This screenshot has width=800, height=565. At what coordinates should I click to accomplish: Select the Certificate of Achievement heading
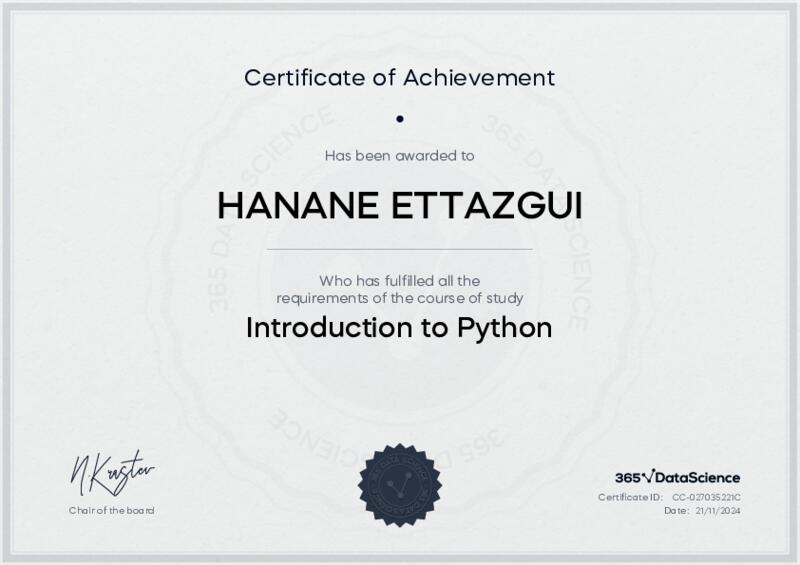(x=399, y=76)
